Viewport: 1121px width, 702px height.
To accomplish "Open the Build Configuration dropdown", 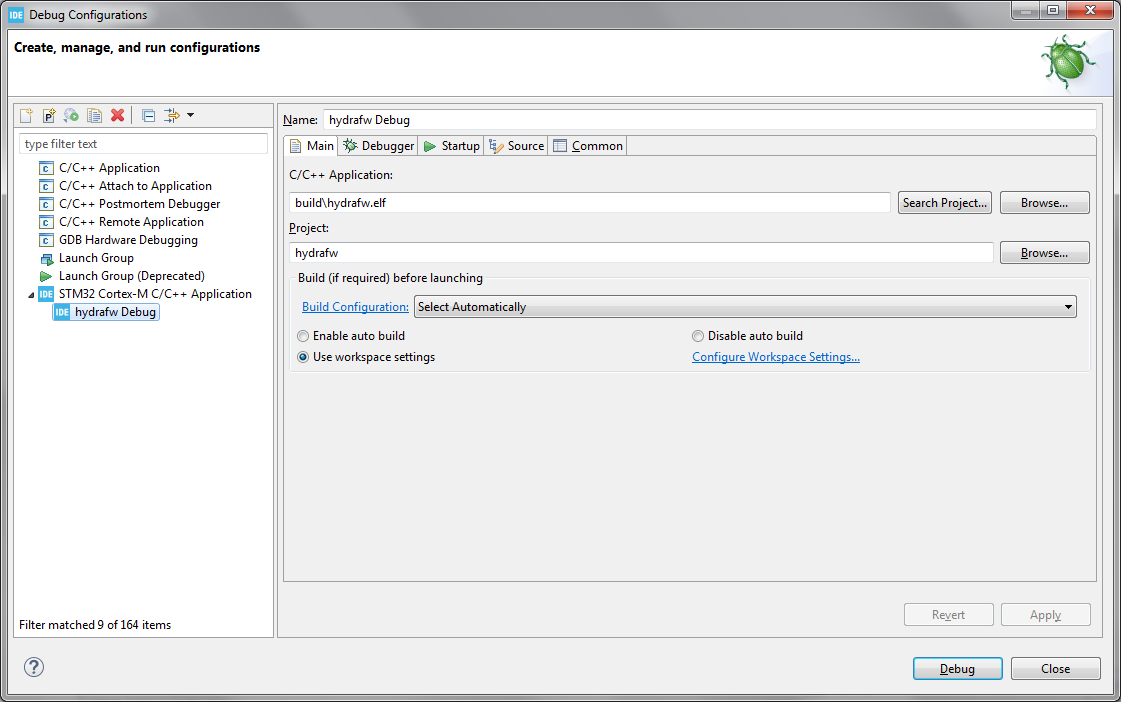I will pos(1069,306).
